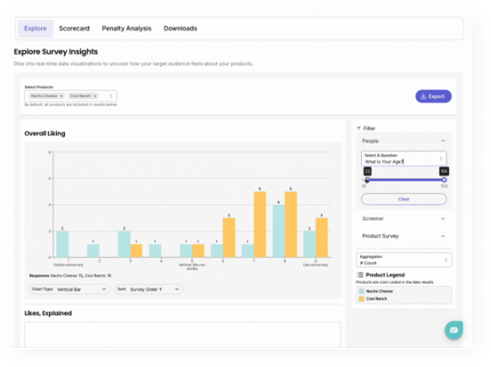Open the Chart Type dropdown

pos(69,289)
